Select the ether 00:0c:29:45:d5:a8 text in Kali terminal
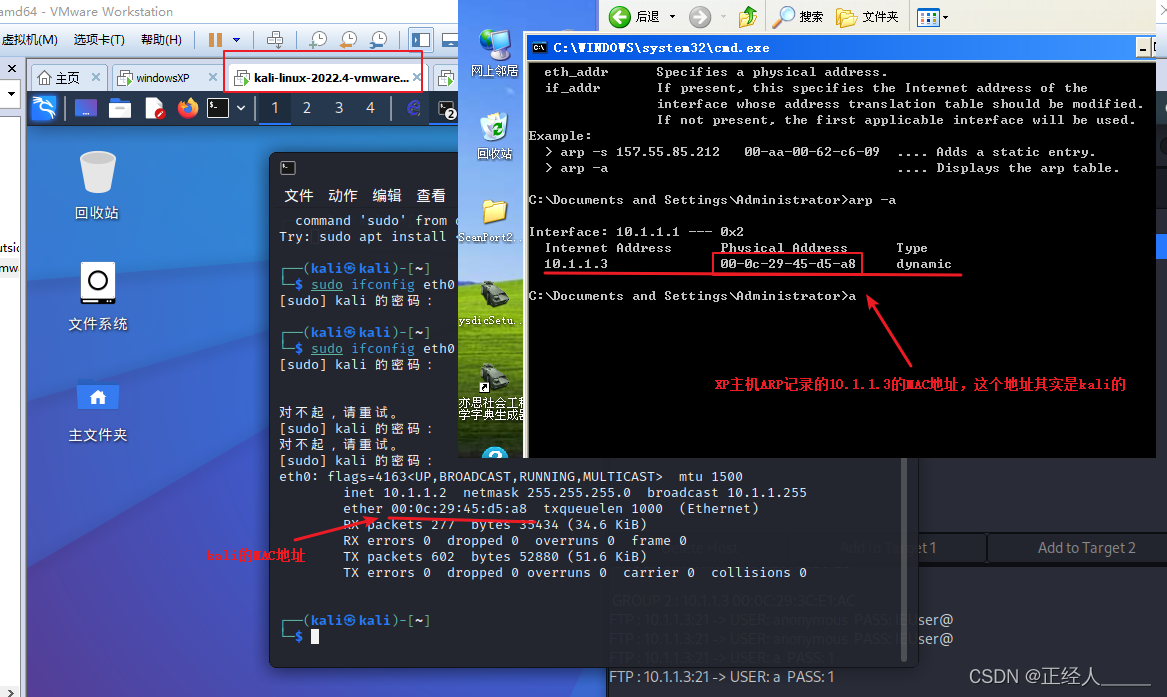The height and width of the screenshot is (697, 1167). [435, 509]
